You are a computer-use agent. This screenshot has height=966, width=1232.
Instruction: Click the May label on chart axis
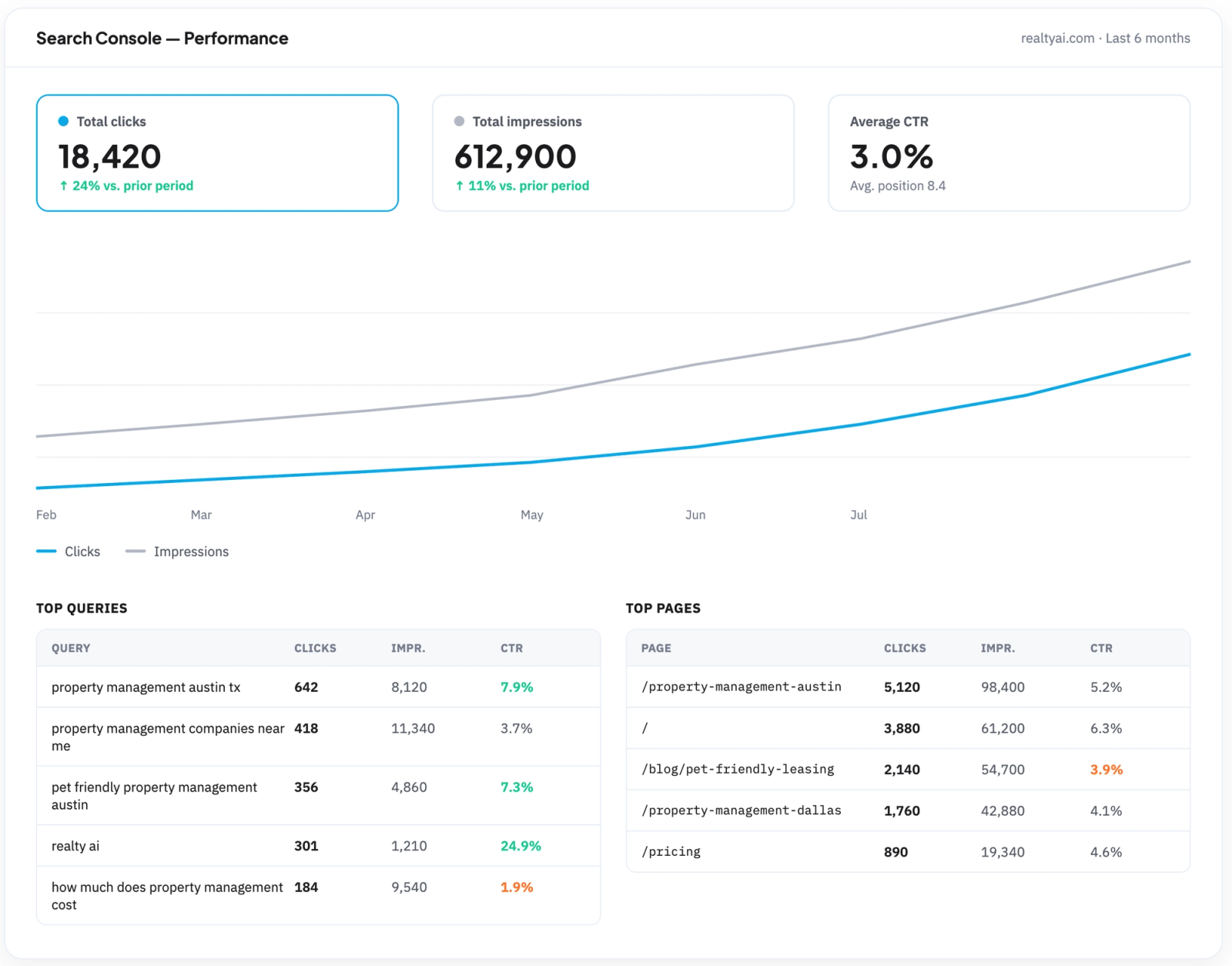[x=532, y=515]
